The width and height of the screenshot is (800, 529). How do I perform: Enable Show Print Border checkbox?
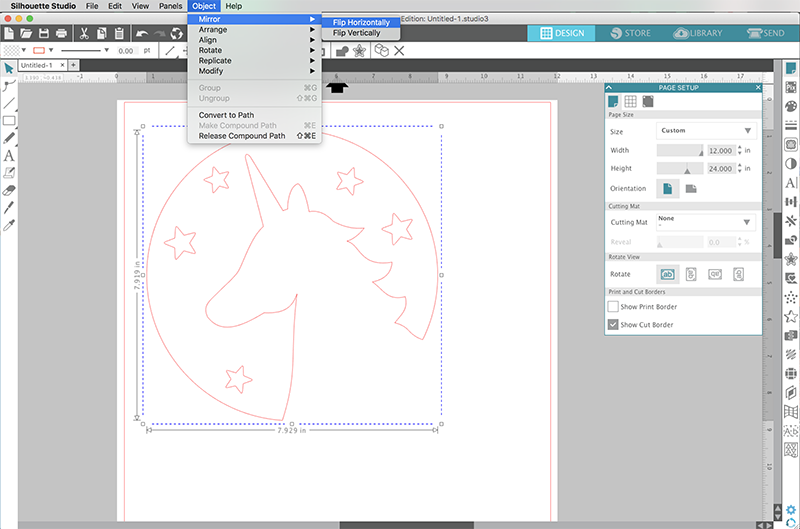(x=613, y=307)
